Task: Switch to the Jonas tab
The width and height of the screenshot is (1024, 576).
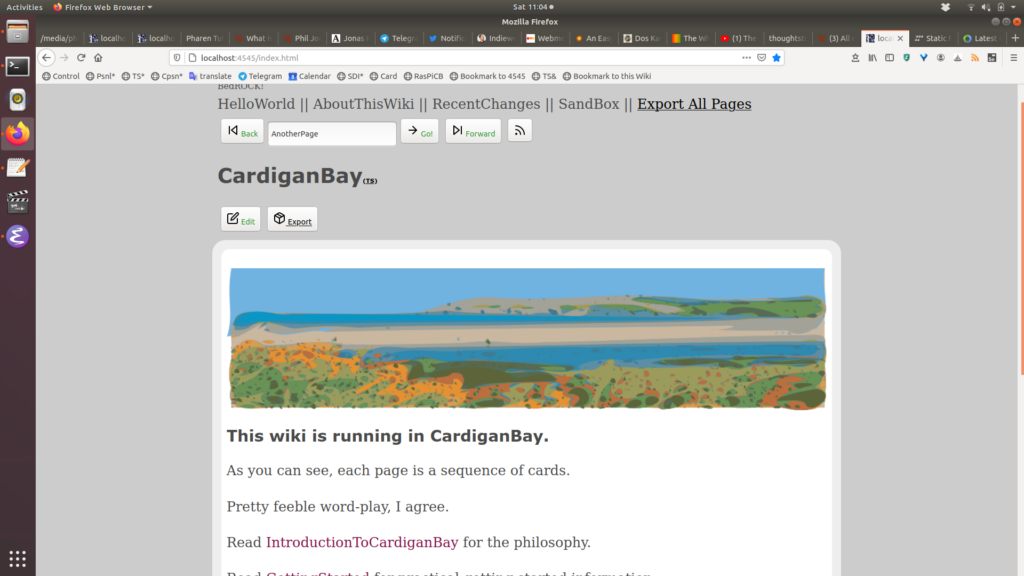Action: pos(350,38)
